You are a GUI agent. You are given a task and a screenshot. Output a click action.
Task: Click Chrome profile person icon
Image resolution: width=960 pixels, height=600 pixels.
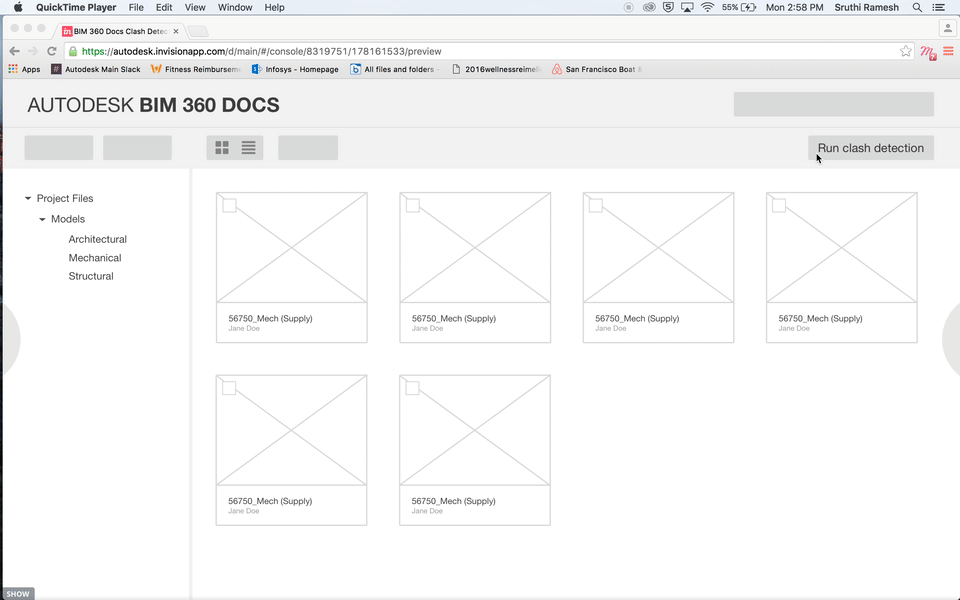coord(948,28)
